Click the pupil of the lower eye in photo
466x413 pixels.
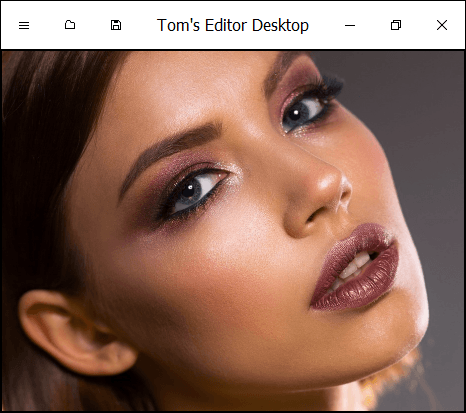coord(190,190)
